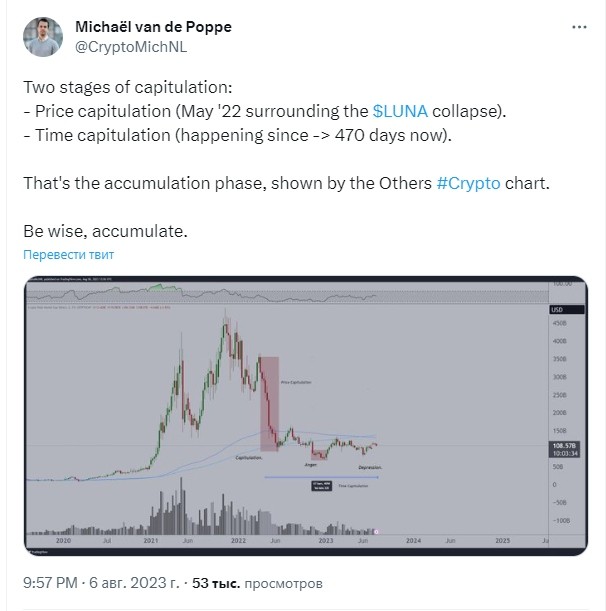Image resolution: width=606 pixels, height=611 pixels.
Task: Click the $LUNA cashtag link
Action: [x=400, y=111]
